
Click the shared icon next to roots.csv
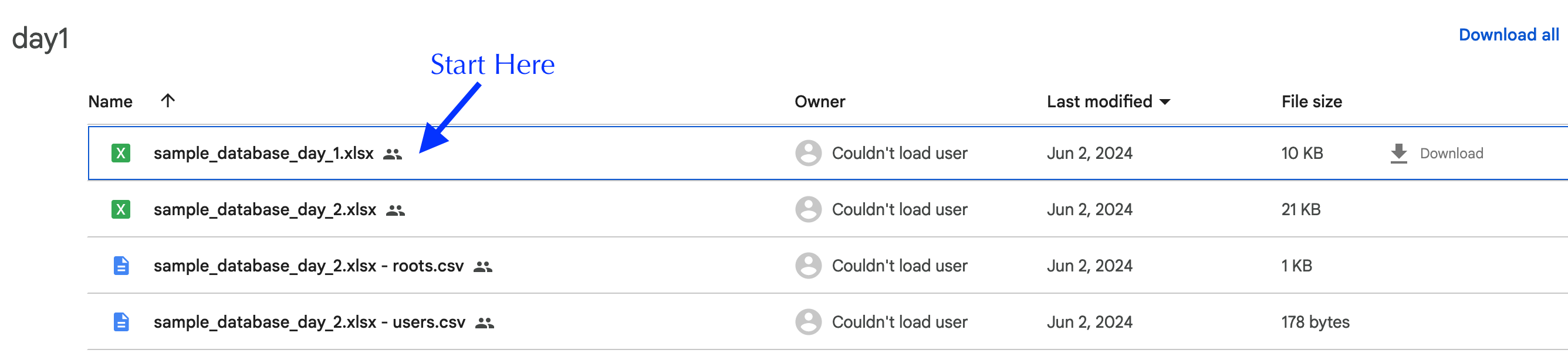pos(483,267)
